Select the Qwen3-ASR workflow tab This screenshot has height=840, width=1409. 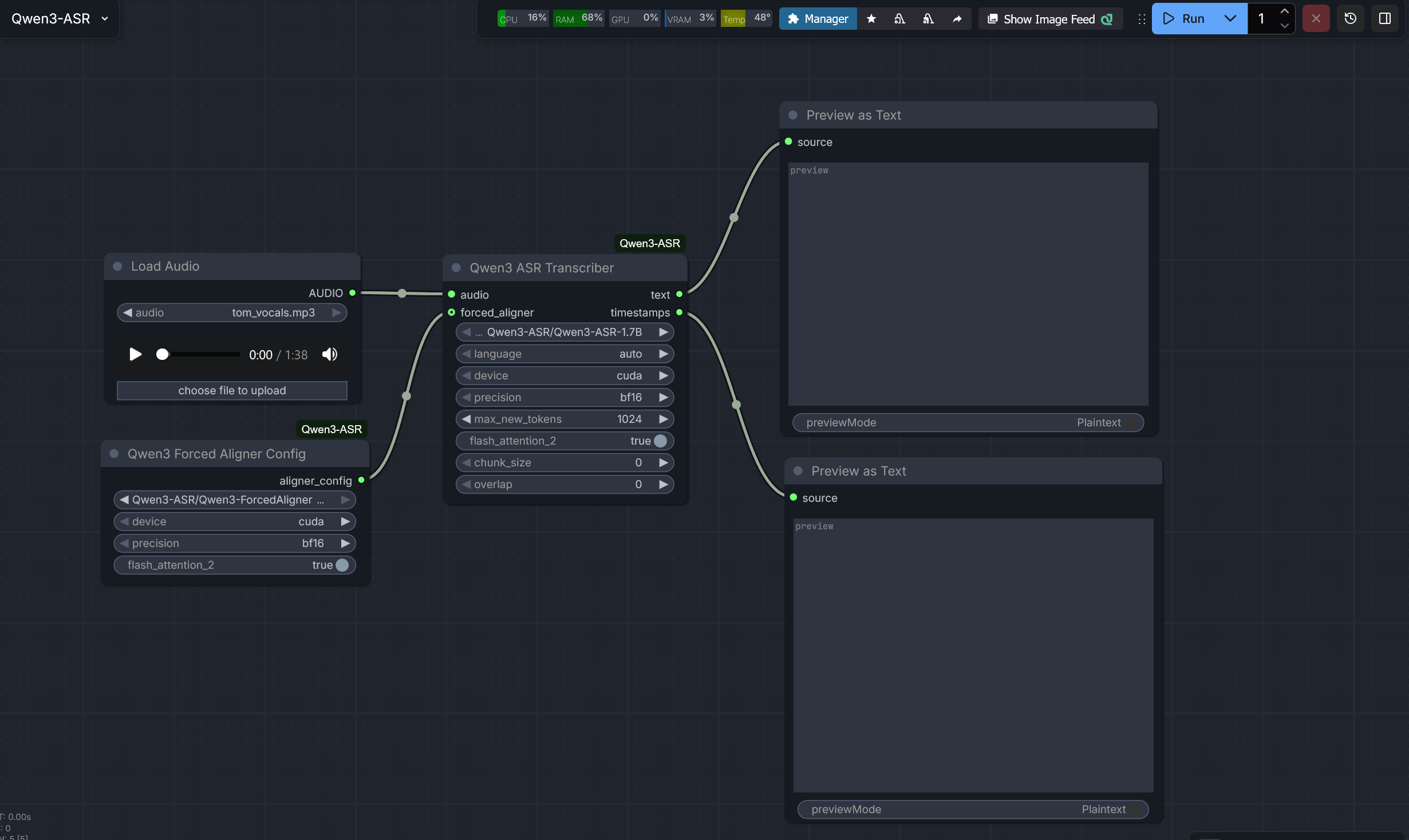pyautogui.click(x=50, y=18)
